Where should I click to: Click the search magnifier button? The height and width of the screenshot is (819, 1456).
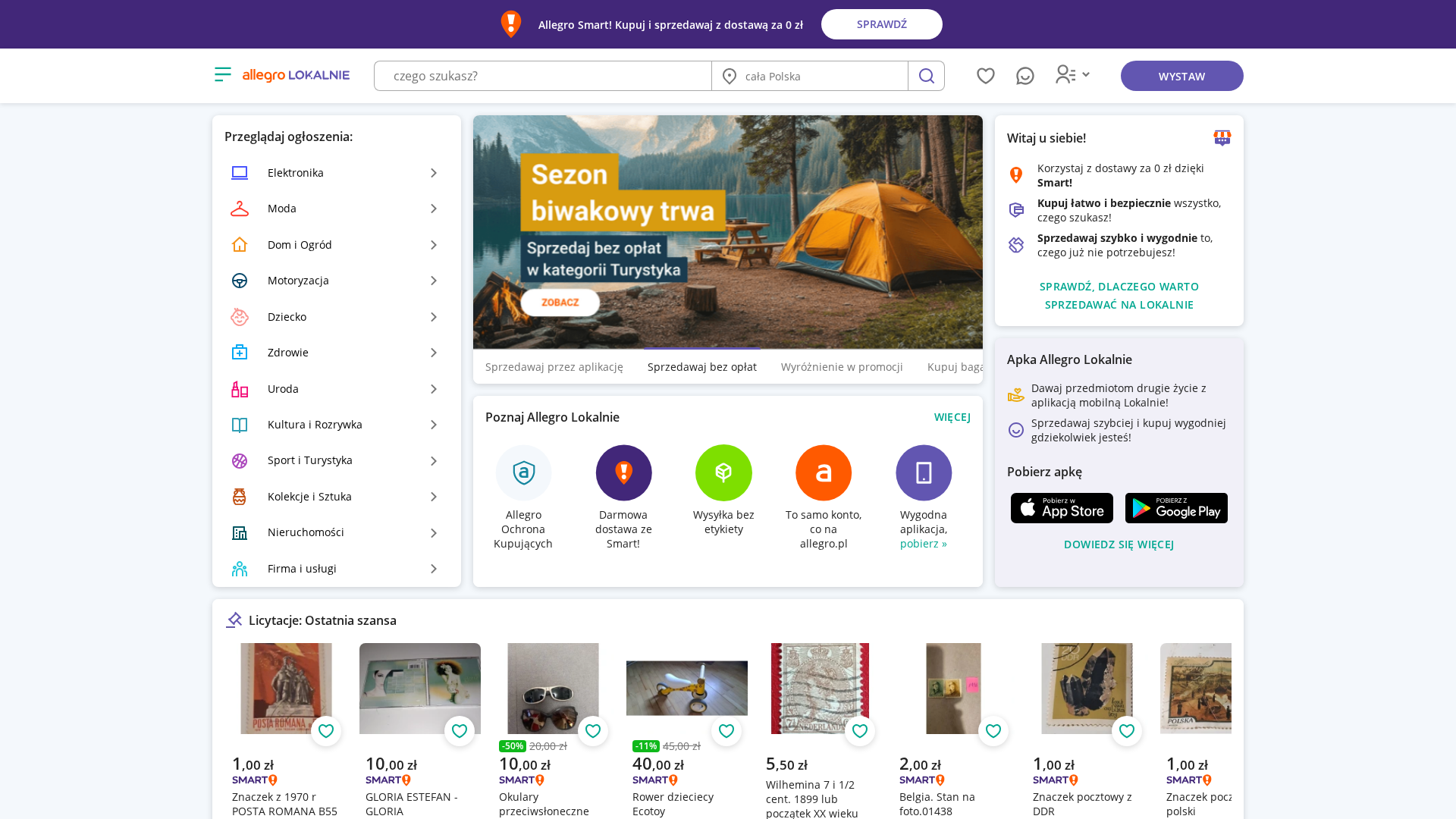(x=926, y=76)
